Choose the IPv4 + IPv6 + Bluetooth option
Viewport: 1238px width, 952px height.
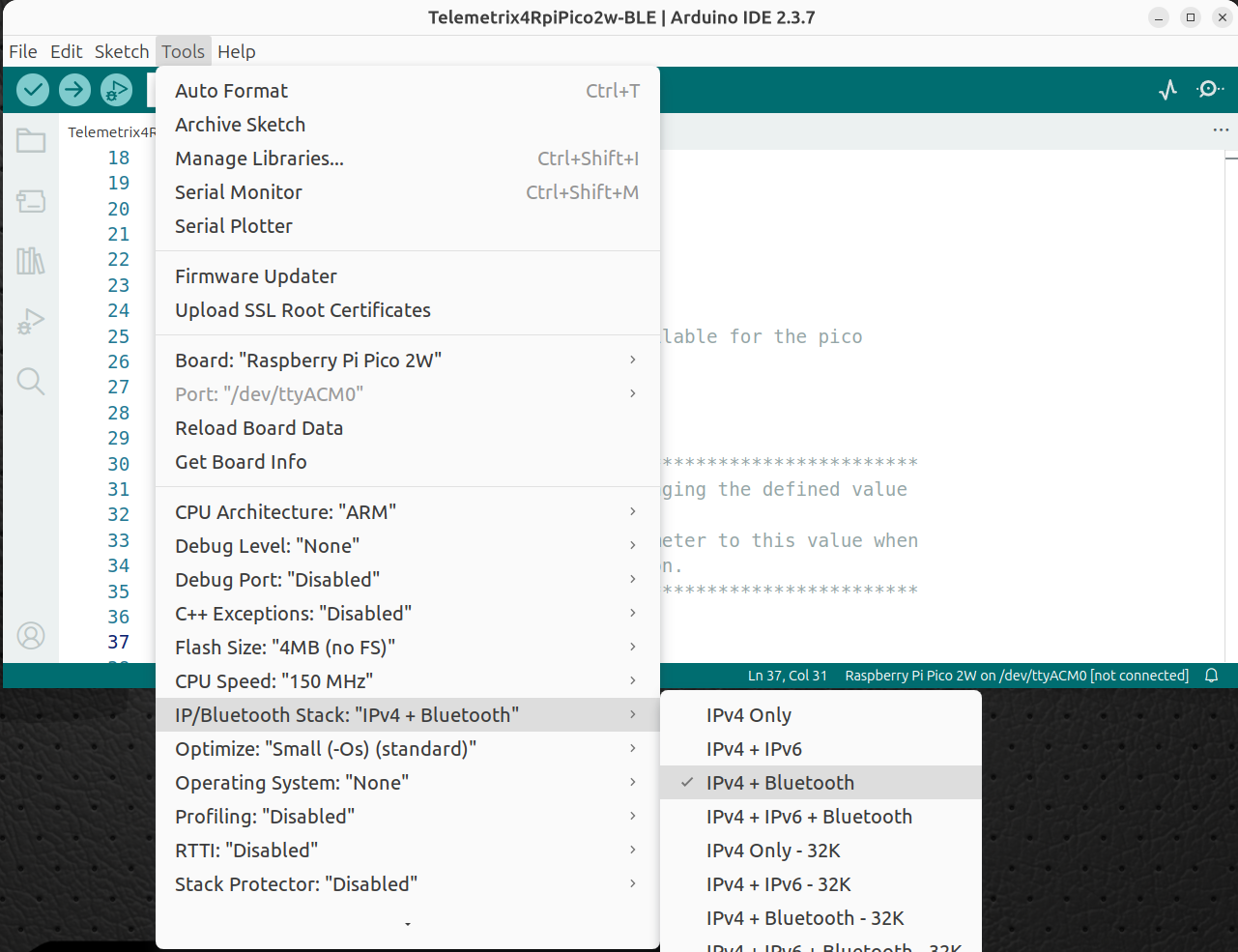808,817
